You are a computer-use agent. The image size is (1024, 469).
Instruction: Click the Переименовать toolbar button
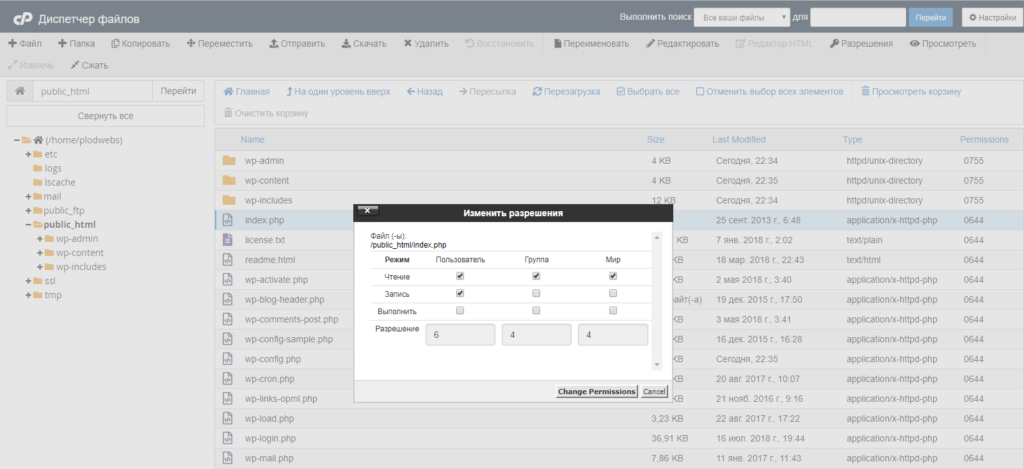pos(592,44)
